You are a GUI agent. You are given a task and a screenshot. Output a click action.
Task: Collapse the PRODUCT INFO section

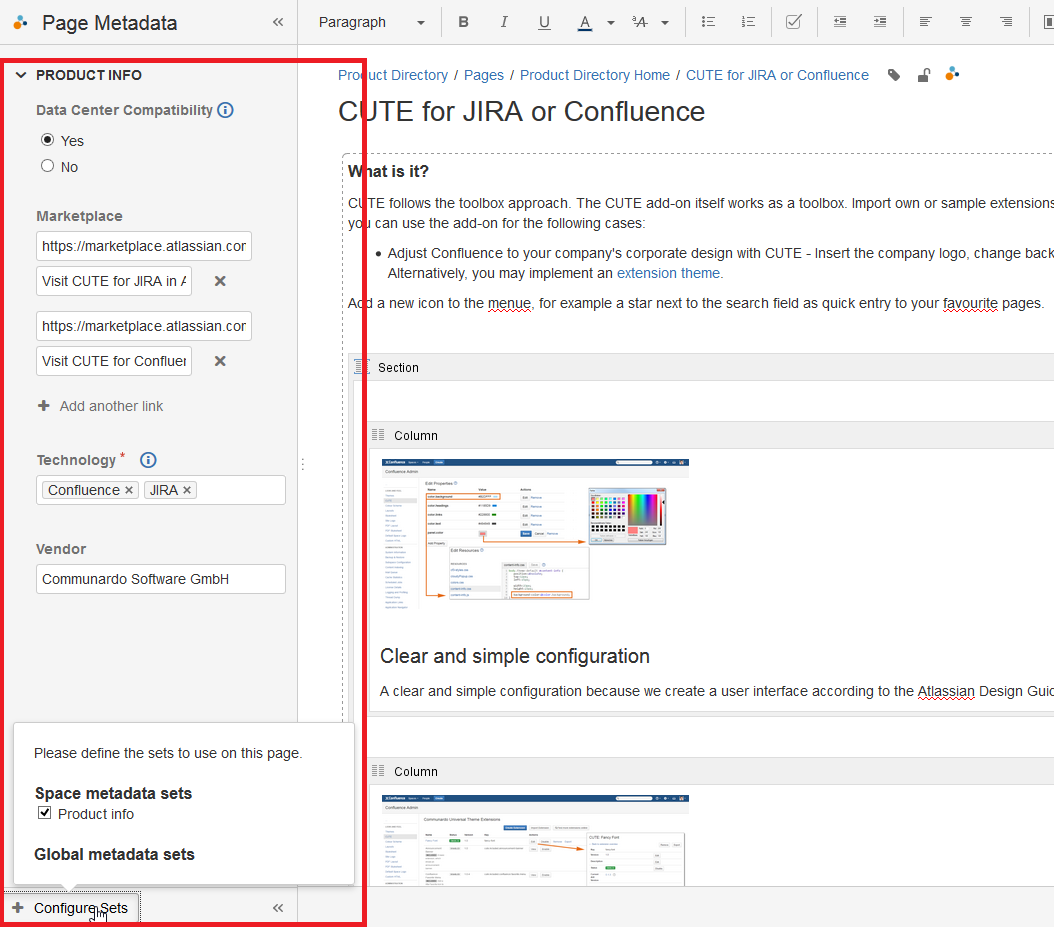(21, 75)
